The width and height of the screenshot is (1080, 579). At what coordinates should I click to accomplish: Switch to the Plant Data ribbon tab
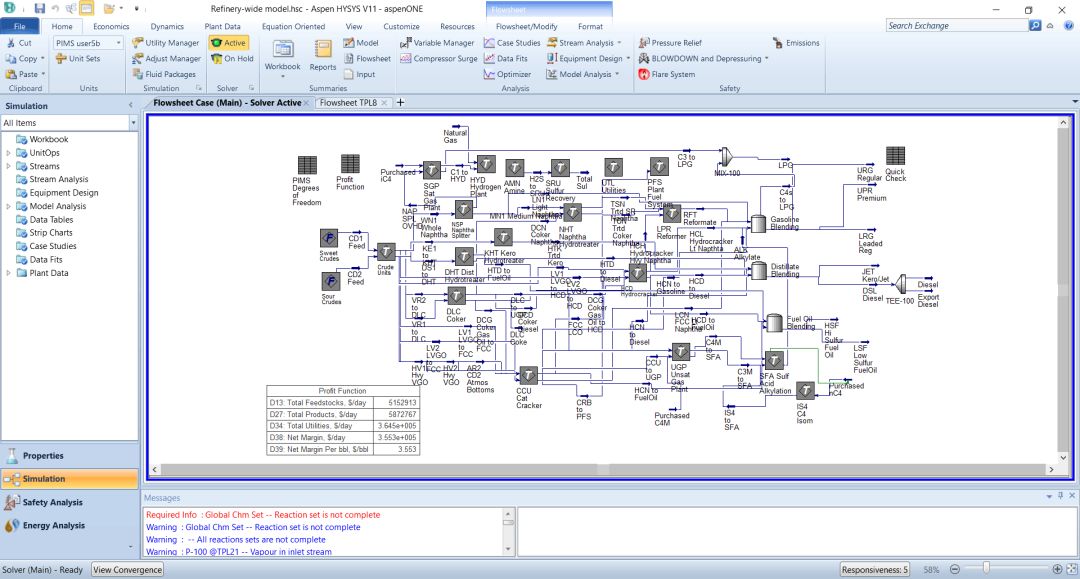(x=222, y=26)
